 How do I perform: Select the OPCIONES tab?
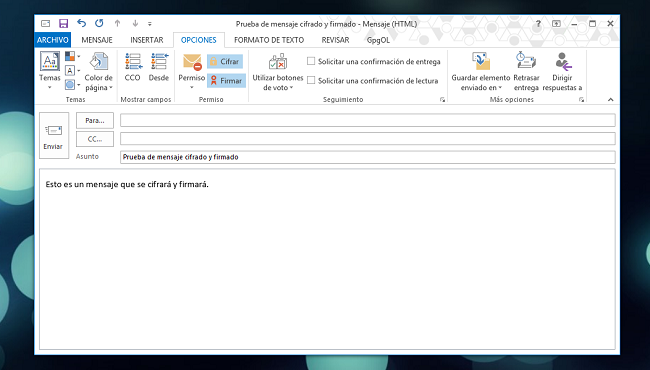pyautogui.click(x=199, y=40)
